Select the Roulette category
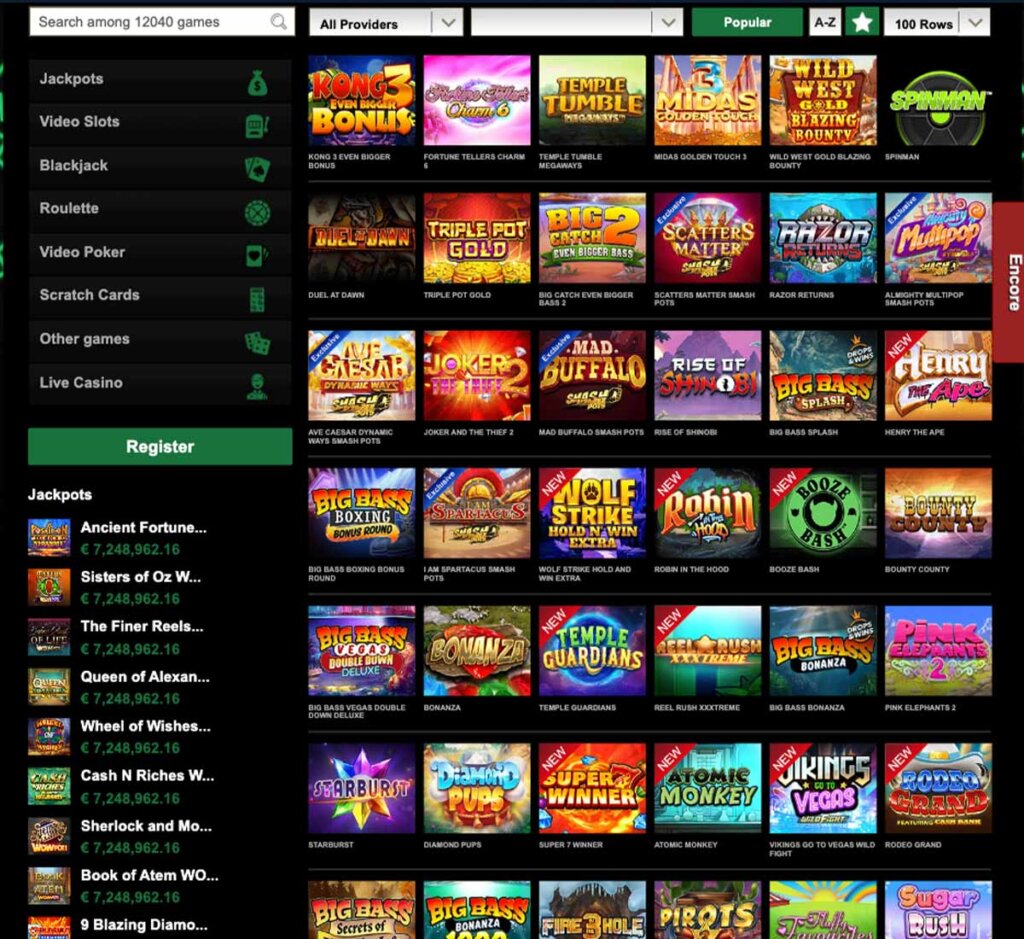Viewport: 1024px width, 939px height. [x=160, y=210]
